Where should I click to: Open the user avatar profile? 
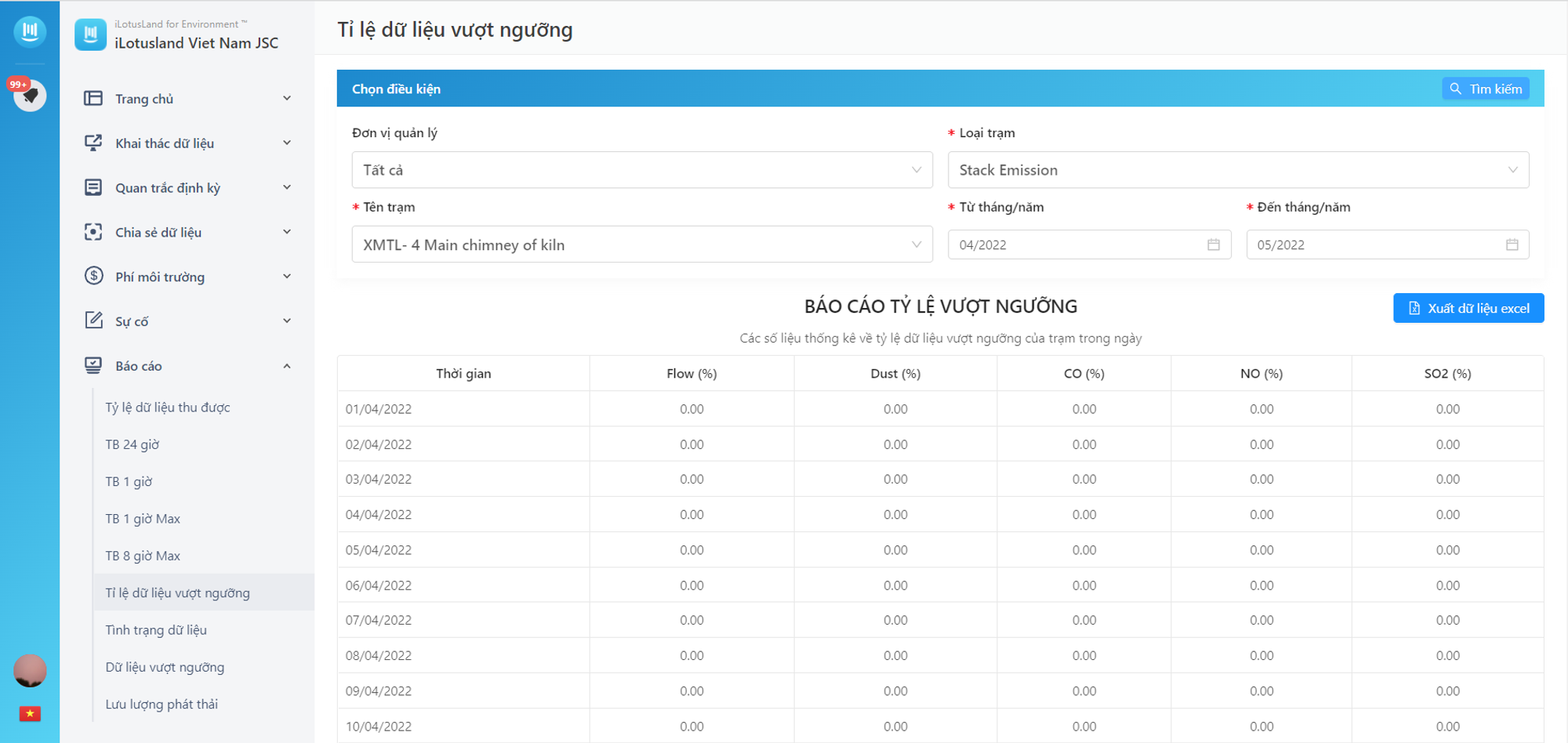[30, 671]
